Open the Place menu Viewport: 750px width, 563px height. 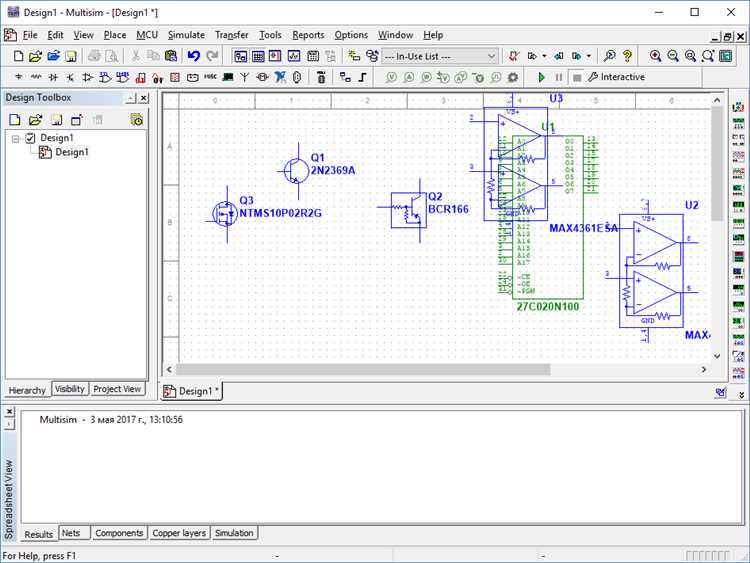point(115,35)
